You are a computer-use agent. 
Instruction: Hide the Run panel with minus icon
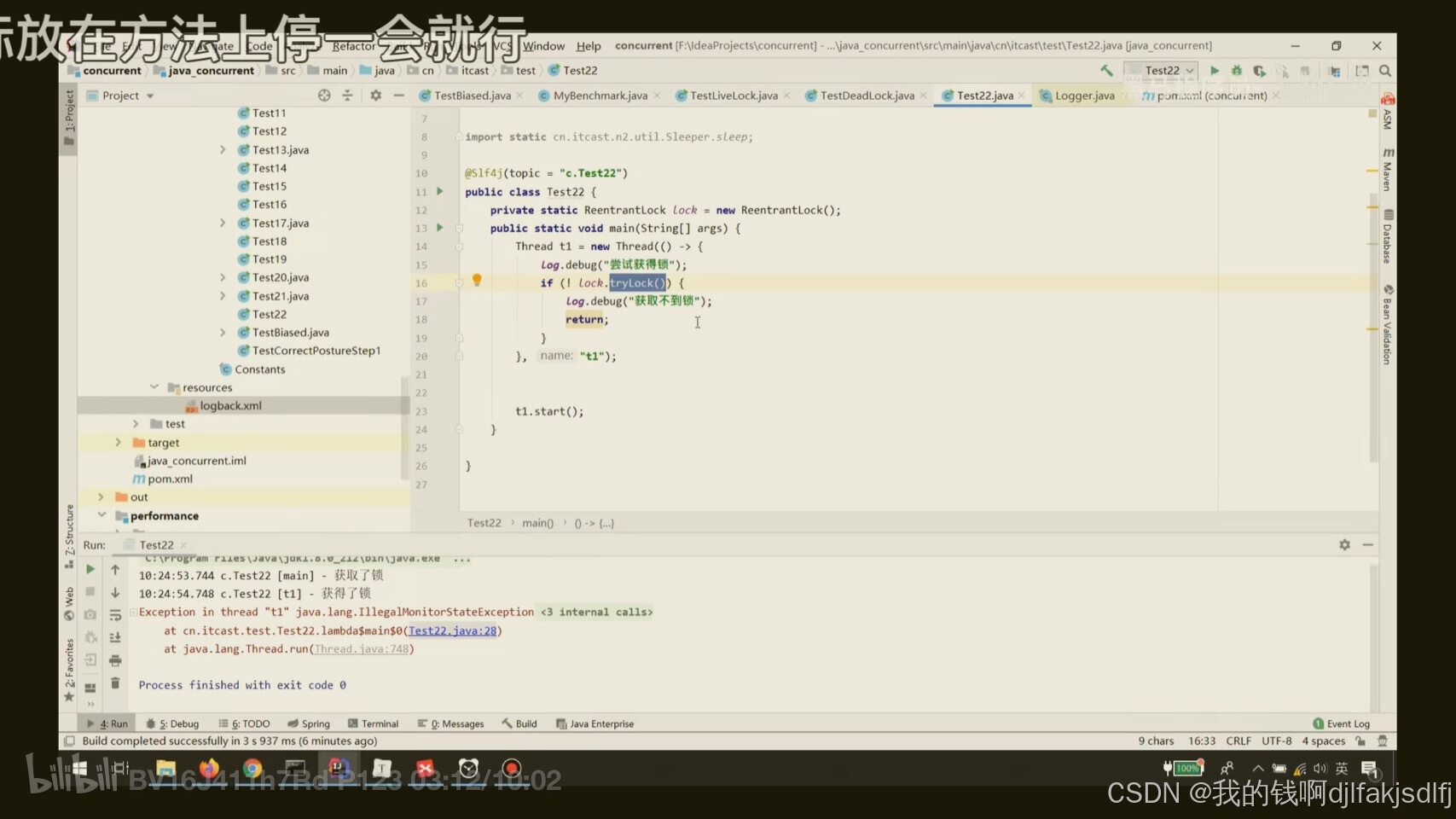point(1368,544)
